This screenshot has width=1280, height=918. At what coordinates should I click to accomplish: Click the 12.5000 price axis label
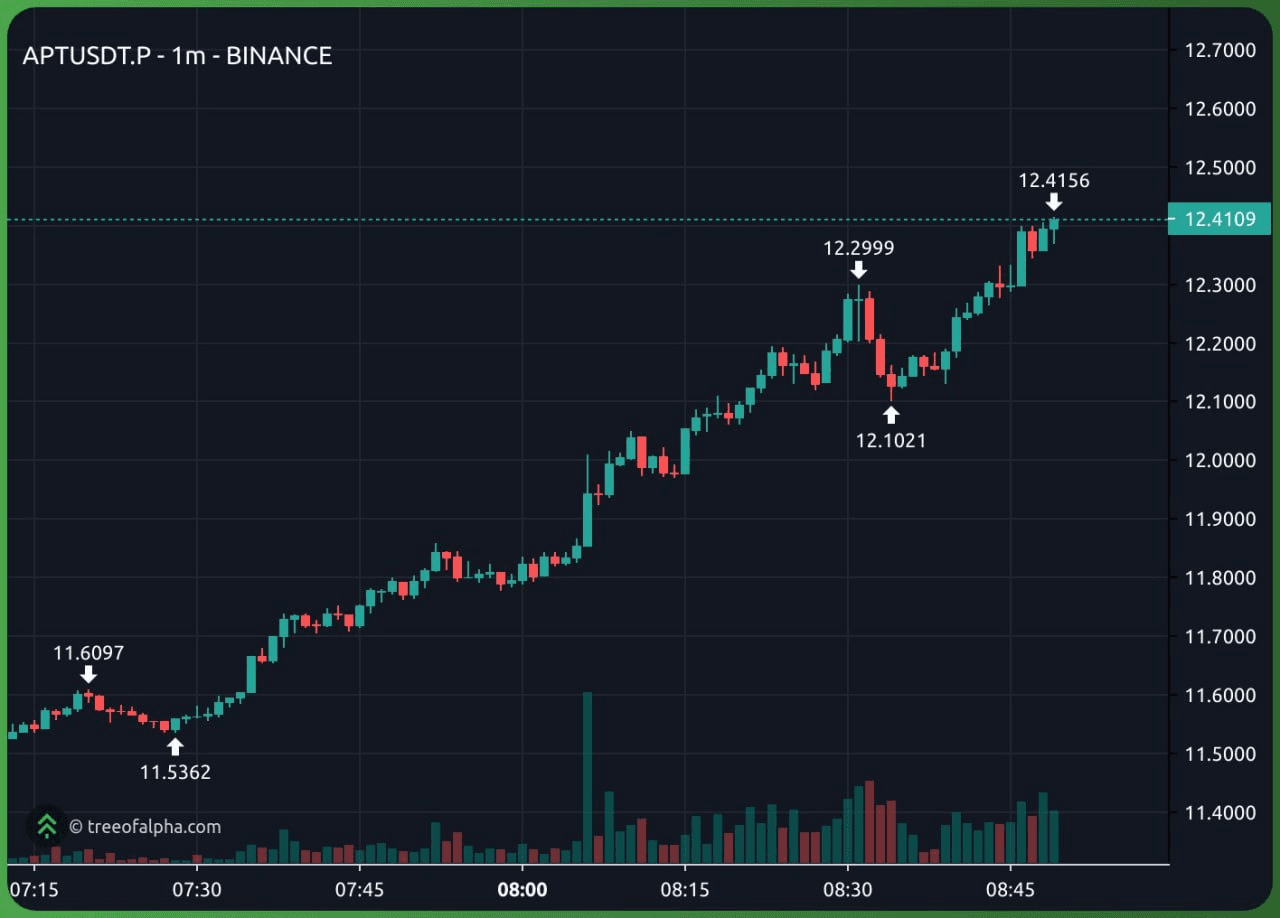pyautogui.click(x=1219, y=167)
